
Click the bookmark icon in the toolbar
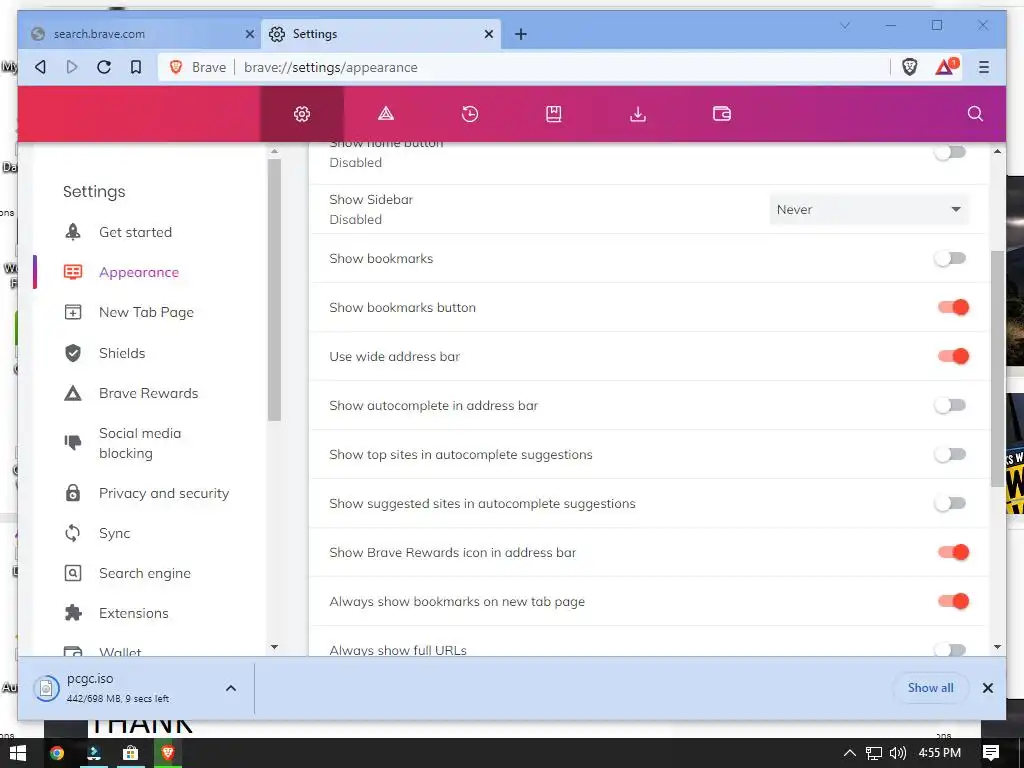click(x=136, y=67)
